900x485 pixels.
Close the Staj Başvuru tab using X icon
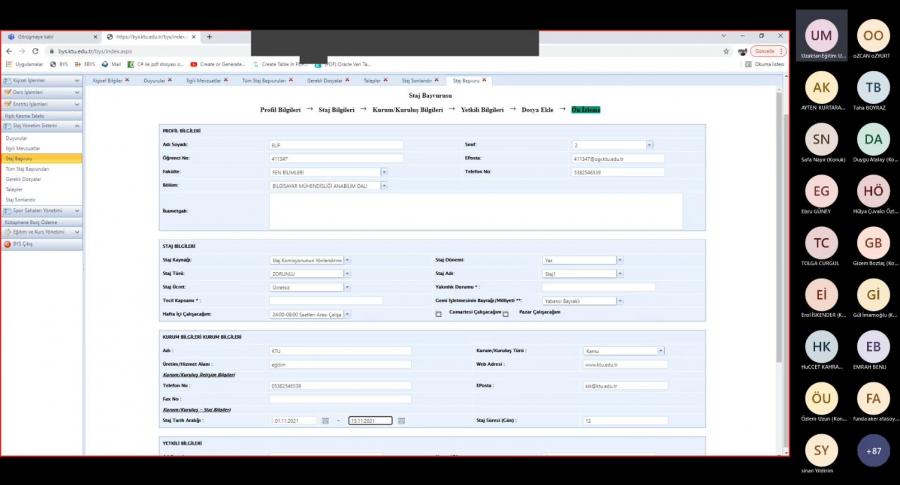486,79
